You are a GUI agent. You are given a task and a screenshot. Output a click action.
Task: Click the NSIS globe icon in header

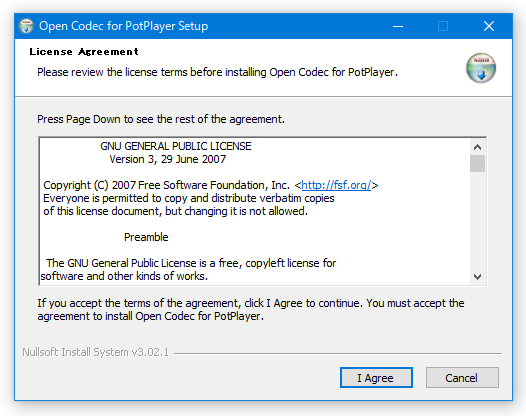click(481, 68)
